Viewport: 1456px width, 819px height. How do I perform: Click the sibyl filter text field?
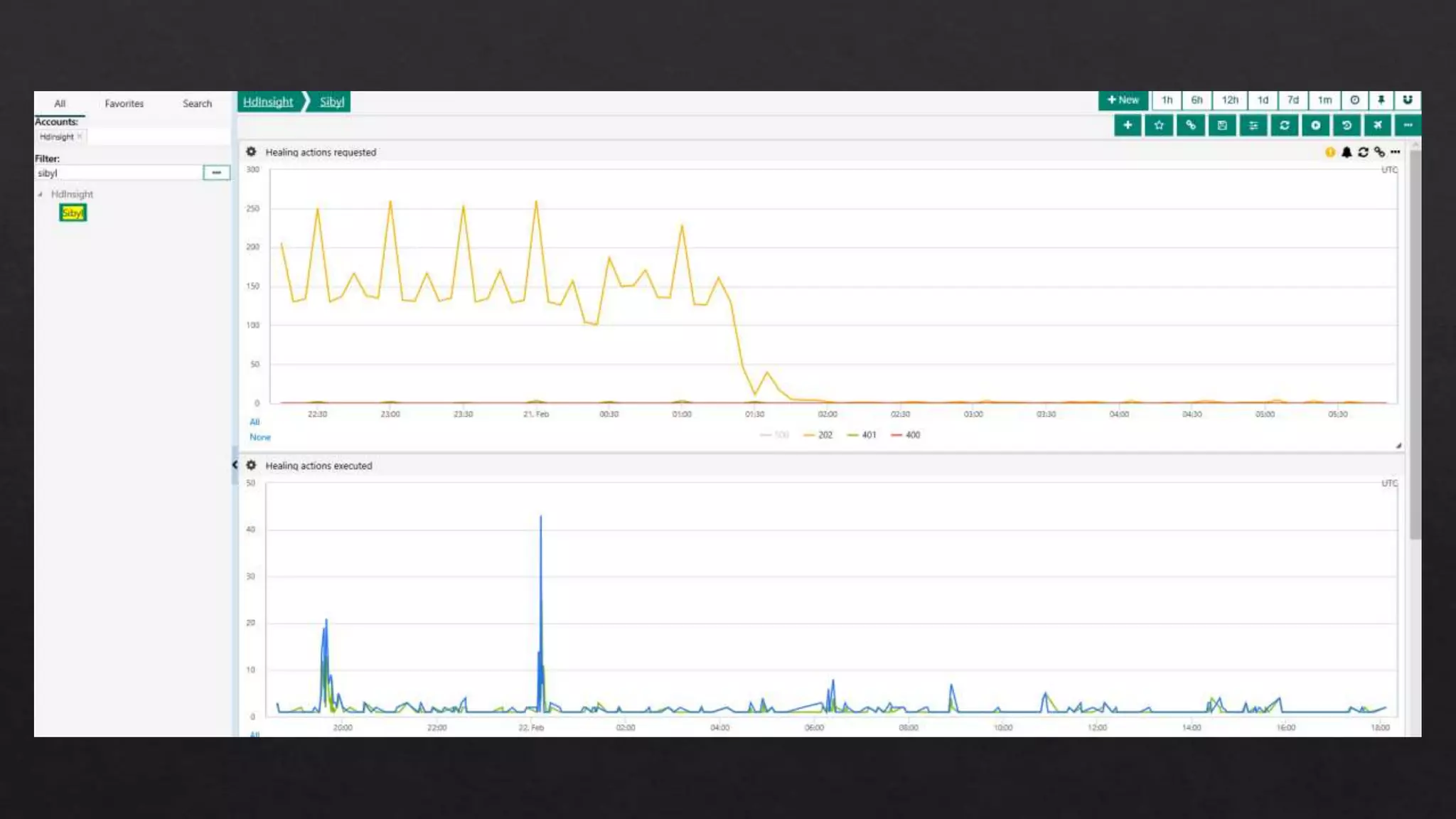click(118, 173)
